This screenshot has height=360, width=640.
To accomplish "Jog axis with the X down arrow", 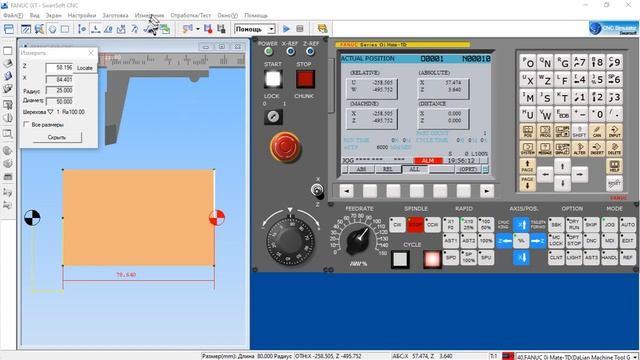I will click(x=521, y=258).
